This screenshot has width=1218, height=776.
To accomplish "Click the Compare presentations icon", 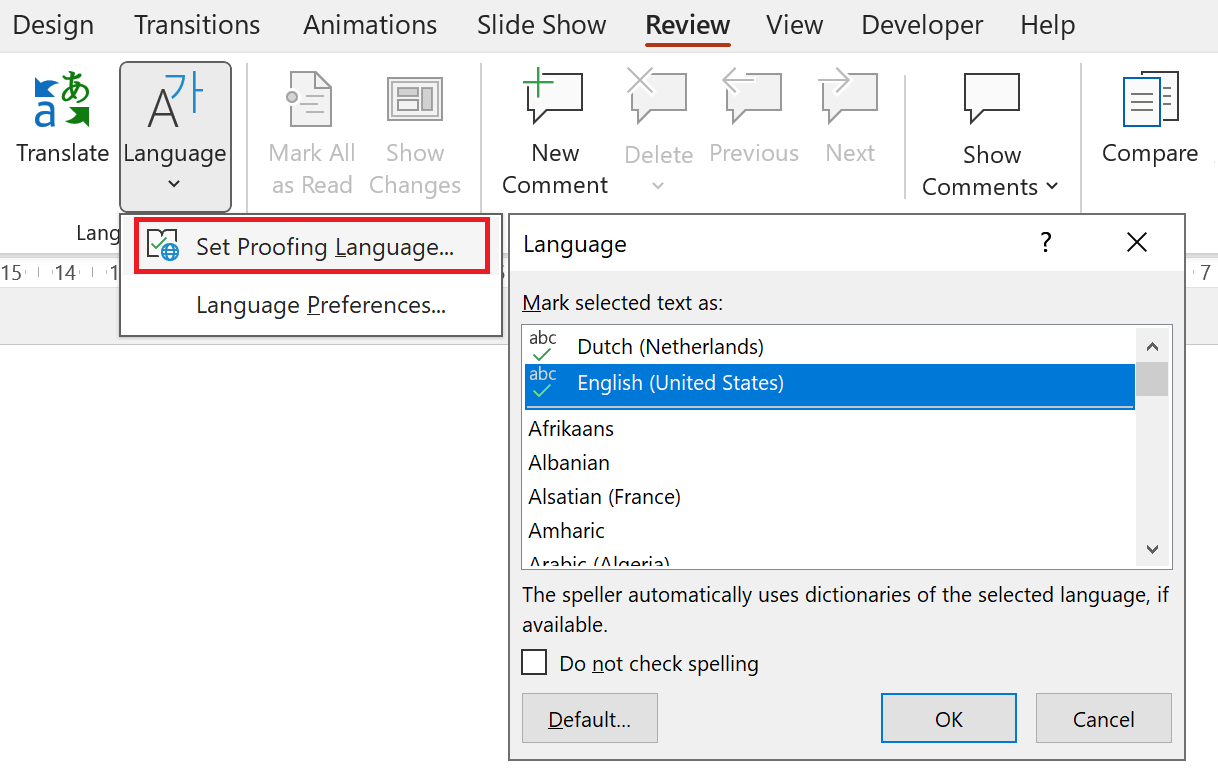I will tap(1149, 100).
